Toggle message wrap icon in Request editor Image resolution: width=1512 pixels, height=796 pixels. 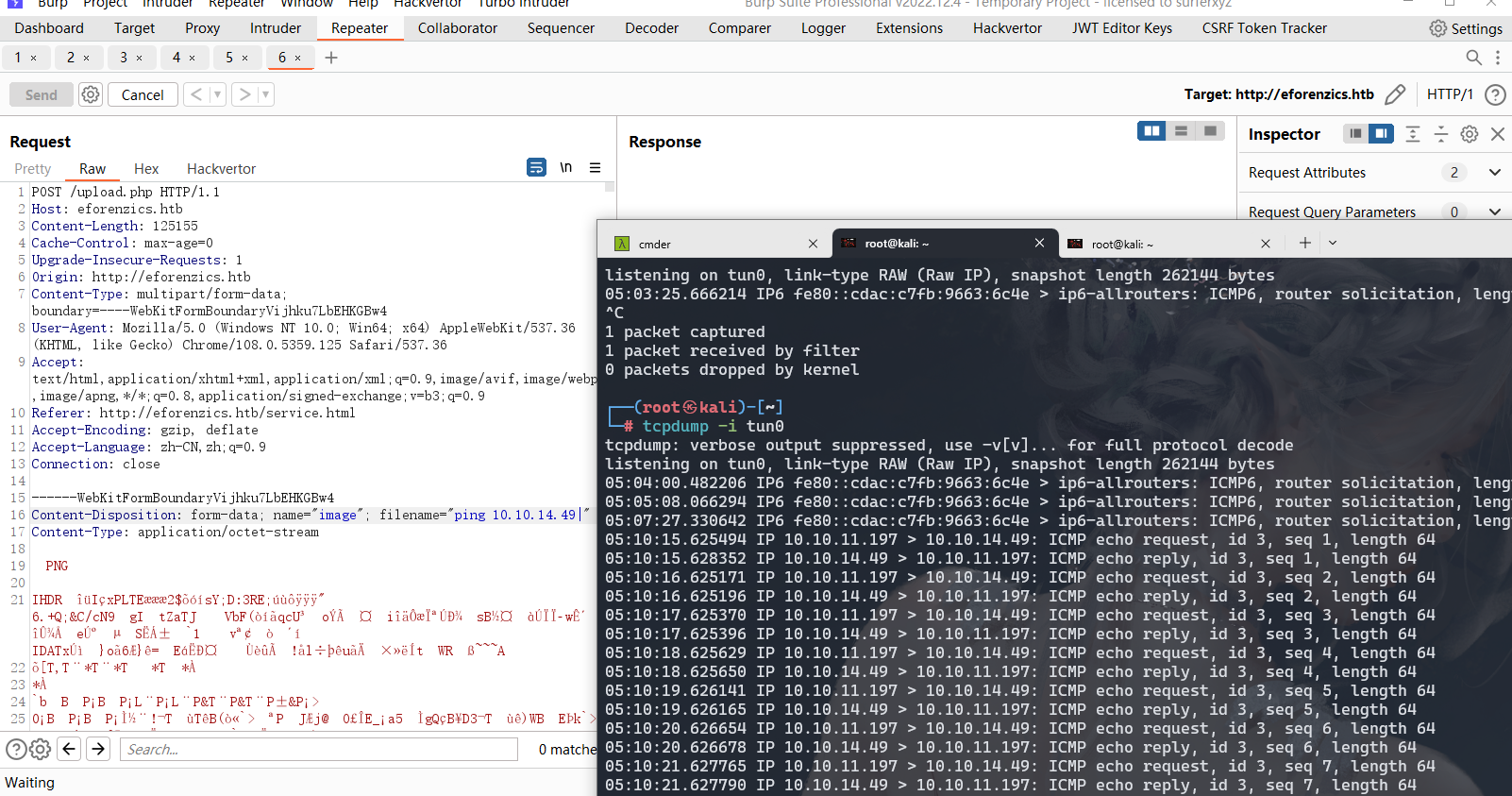(536, 167)
